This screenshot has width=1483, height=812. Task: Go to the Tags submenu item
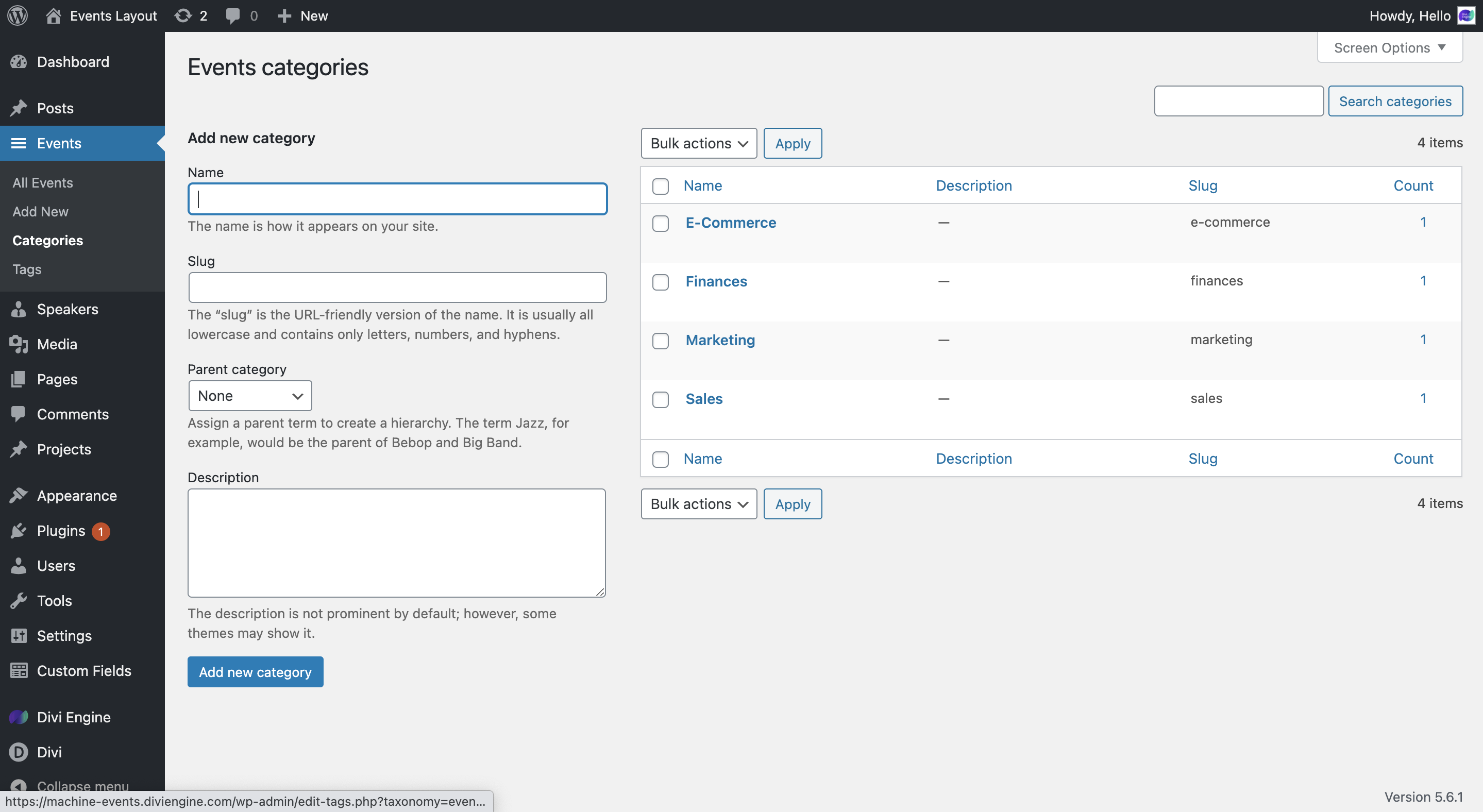coord(27,269)
